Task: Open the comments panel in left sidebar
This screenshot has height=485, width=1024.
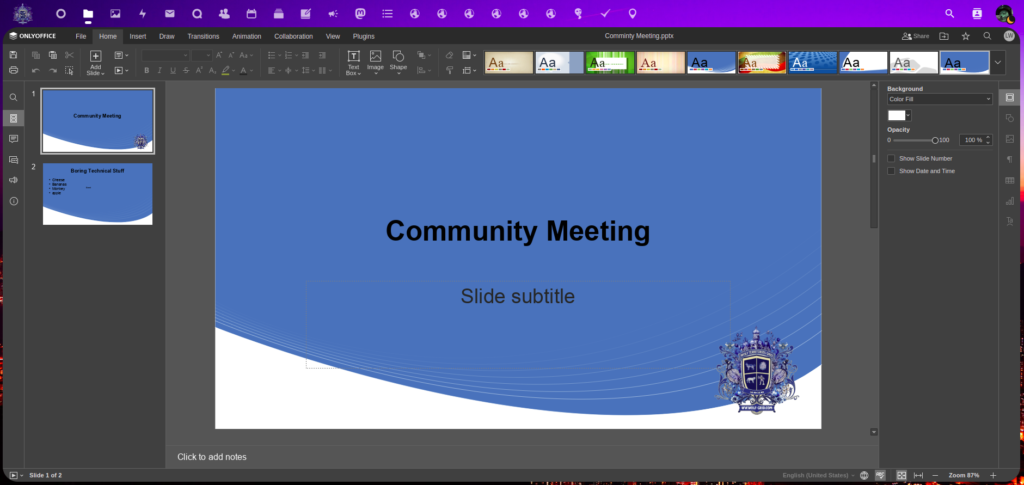Action: 14,139
